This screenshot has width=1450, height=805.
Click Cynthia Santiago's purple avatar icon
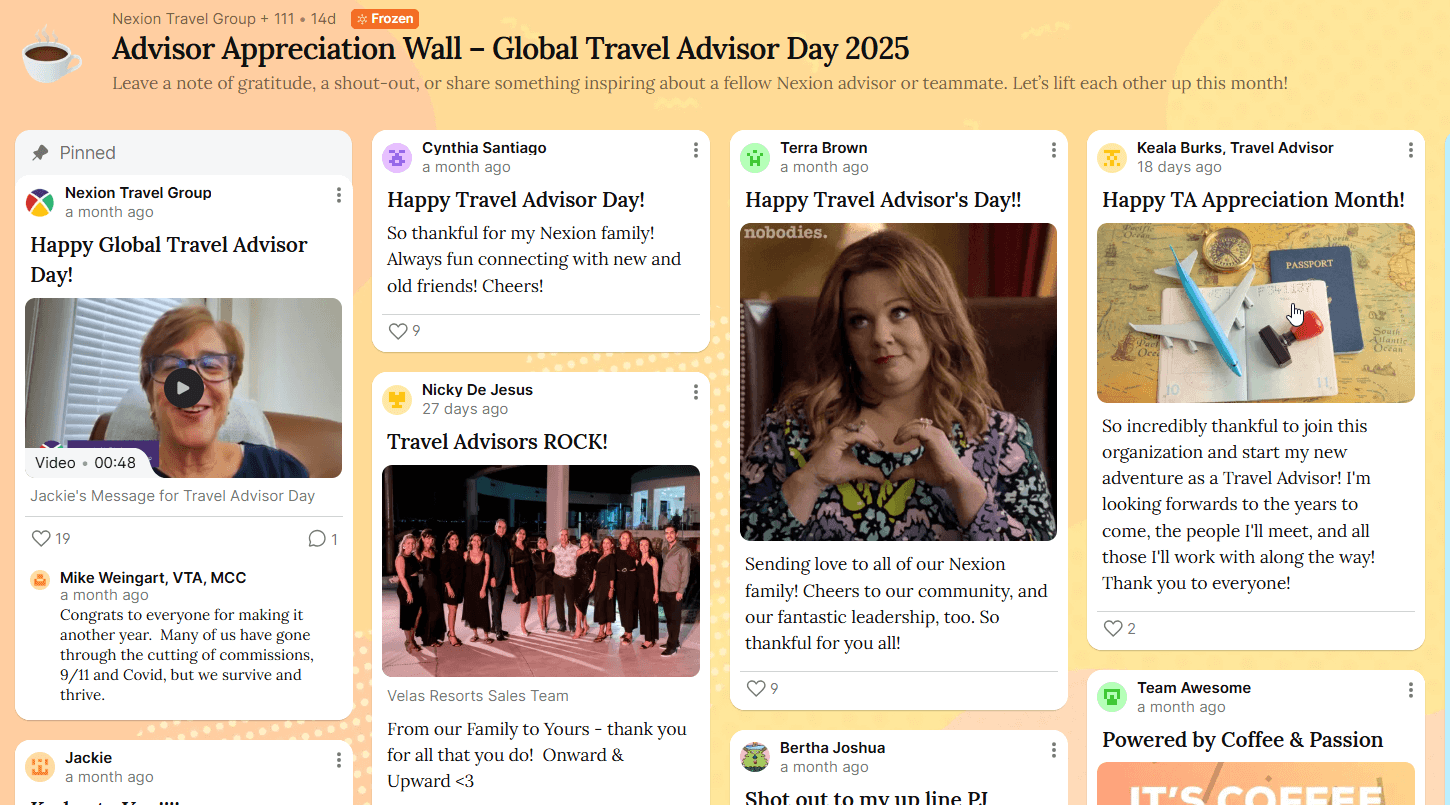coord(397,157)
